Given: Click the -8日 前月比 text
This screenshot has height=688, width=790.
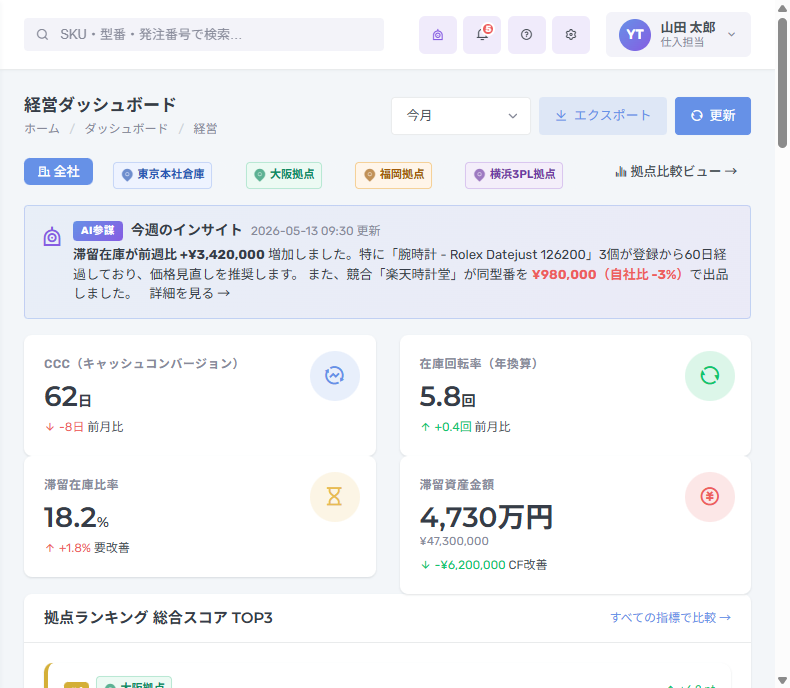Looking at the screenshot, I should 84,427.
